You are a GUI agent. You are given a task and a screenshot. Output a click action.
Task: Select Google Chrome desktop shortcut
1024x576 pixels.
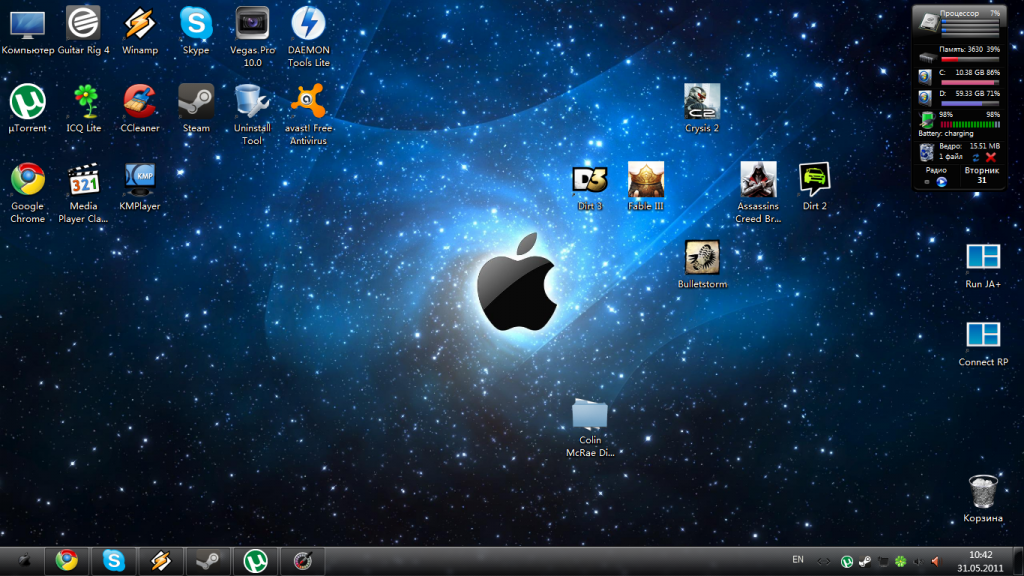[x=27, y=193]
